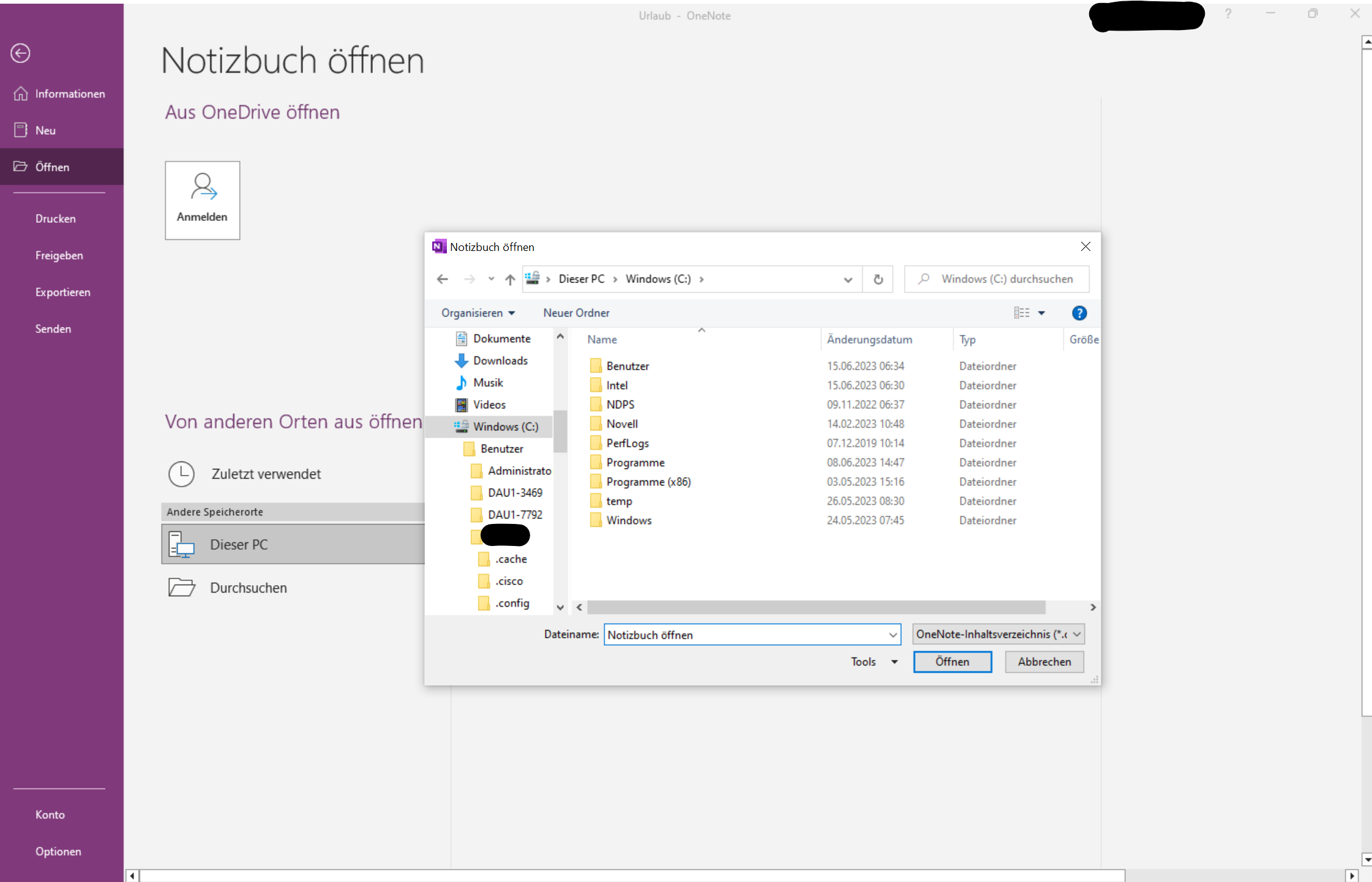Click the back arrow in OneNote backstage

click(20, 53)
